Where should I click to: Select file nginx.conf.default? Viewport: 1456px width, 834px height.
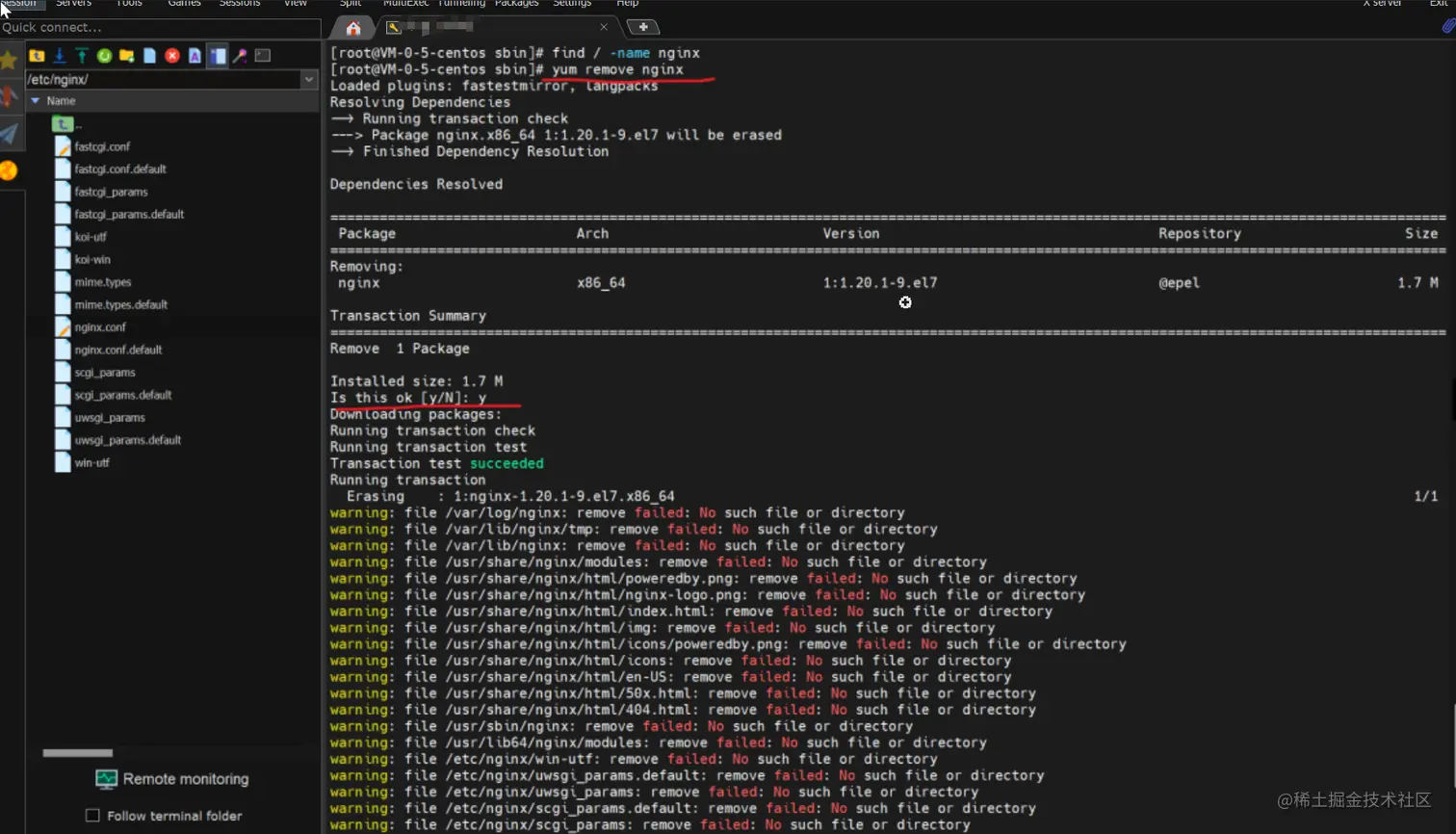pyautogui.click(x=118, y=351)
